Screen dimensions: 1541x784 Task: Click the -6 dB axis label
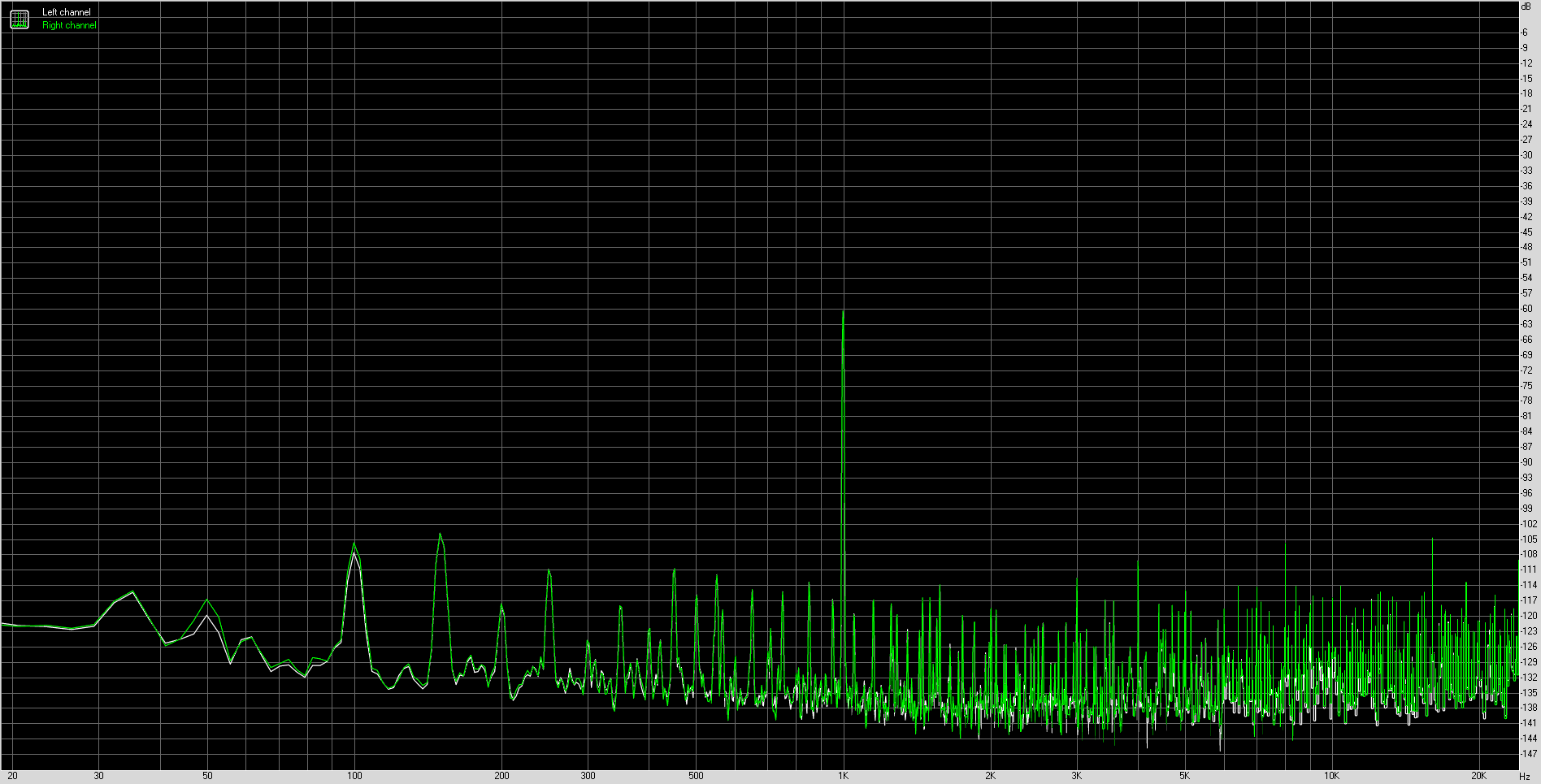point(1525,32)
